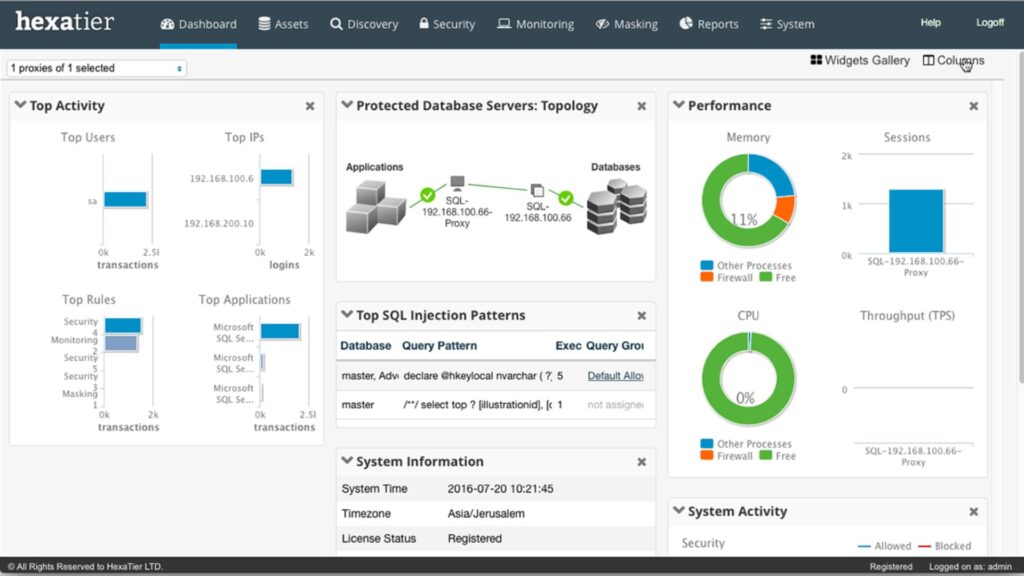Sort by the Query Pattern column header
1024x576 pixels.
[x=439, y=345]
